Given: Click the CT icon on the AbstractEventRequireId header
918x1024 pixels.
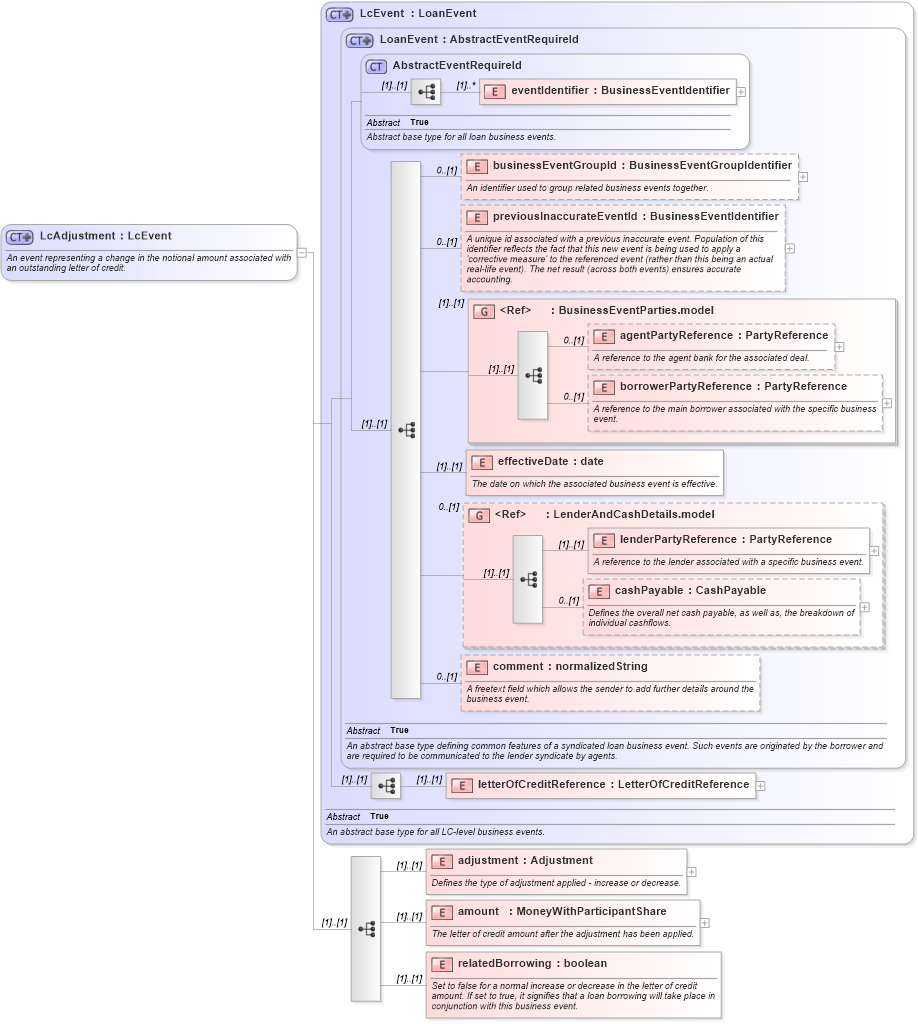Looking at the screenshot, I should pos(375,65).
